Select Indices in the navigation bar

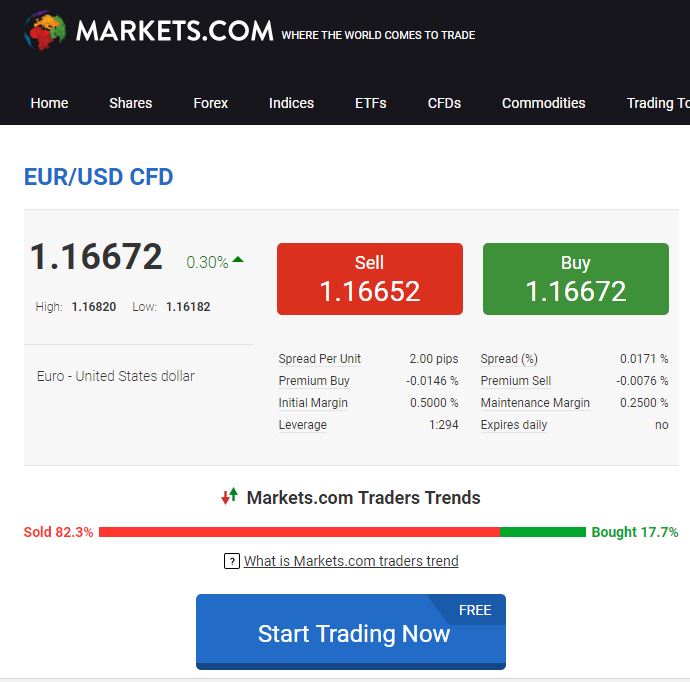291,103
